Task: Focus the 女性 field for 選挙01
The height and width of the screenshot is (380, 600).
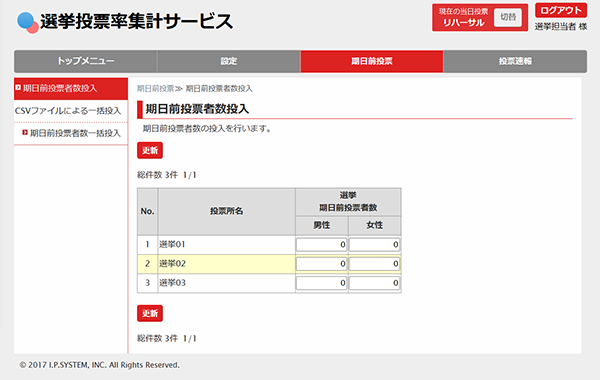Action: click(x=375, y=245)
